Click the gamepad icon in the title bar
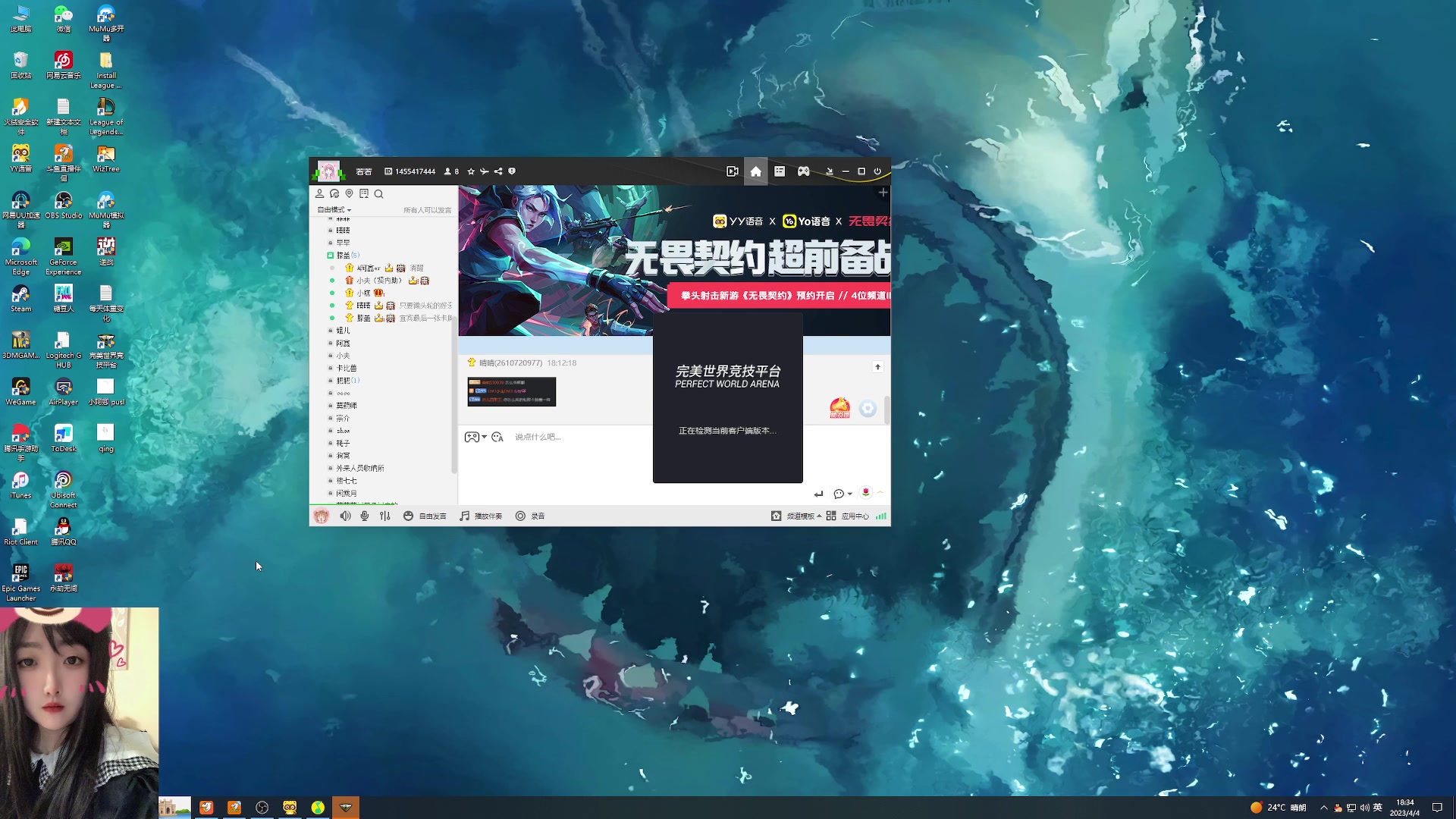This screenshot has height=819, width=1456. [803, 171]
